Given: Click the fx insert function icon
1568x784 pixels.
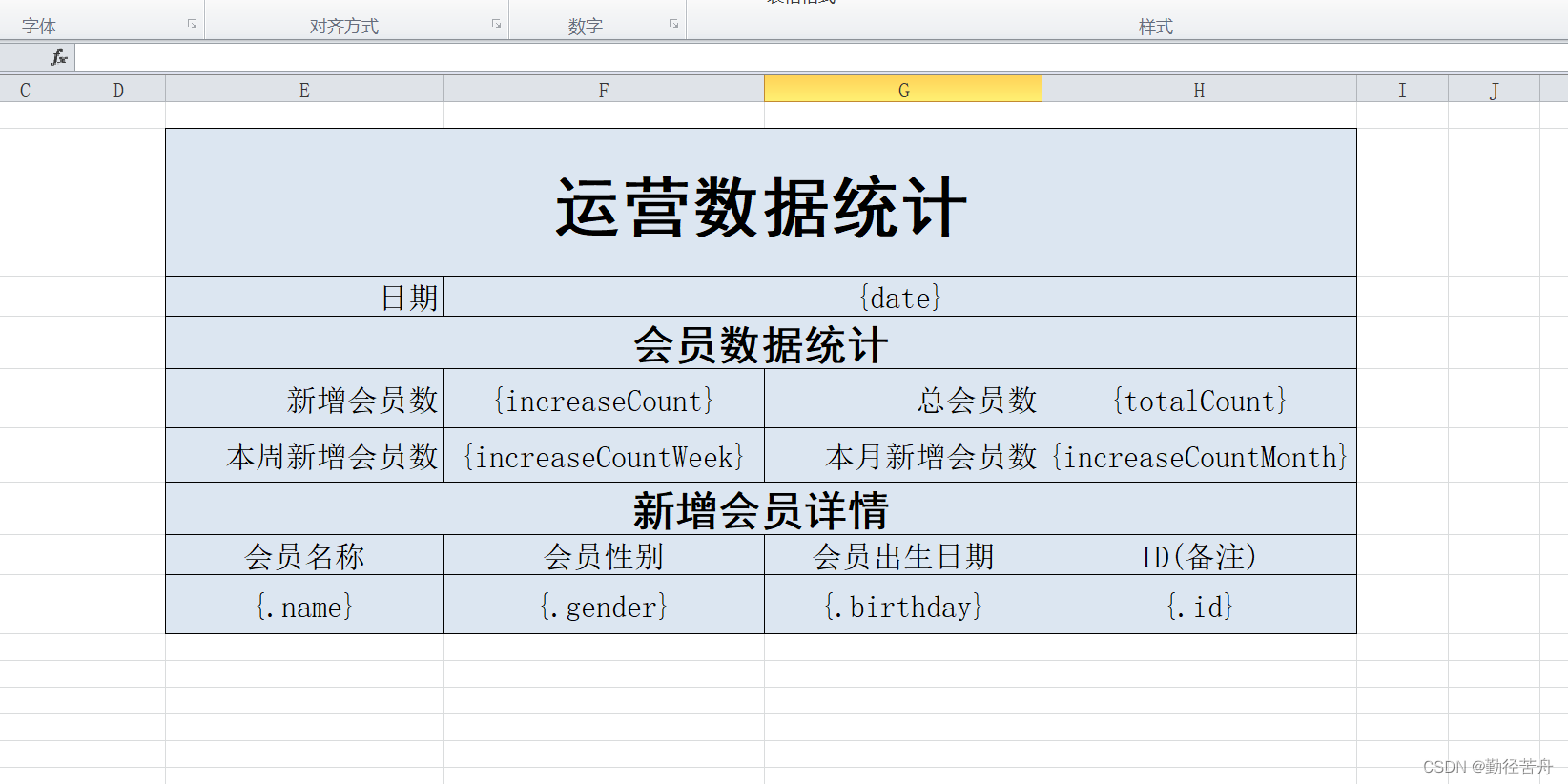Looking at the screenshot, I should tap(59, 57).
